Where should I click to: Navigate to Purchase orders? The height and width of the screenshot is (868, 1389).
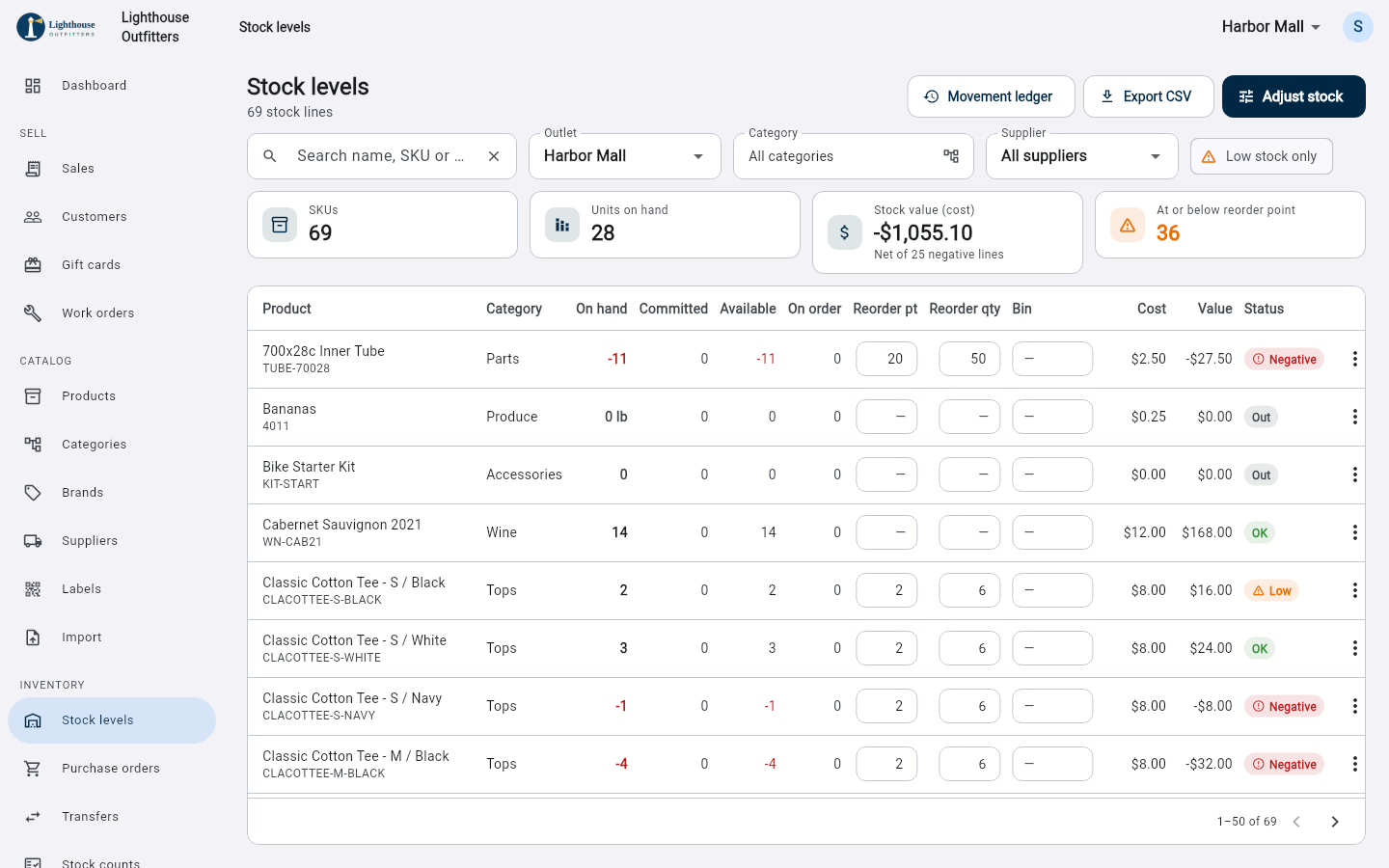point(112,769)
